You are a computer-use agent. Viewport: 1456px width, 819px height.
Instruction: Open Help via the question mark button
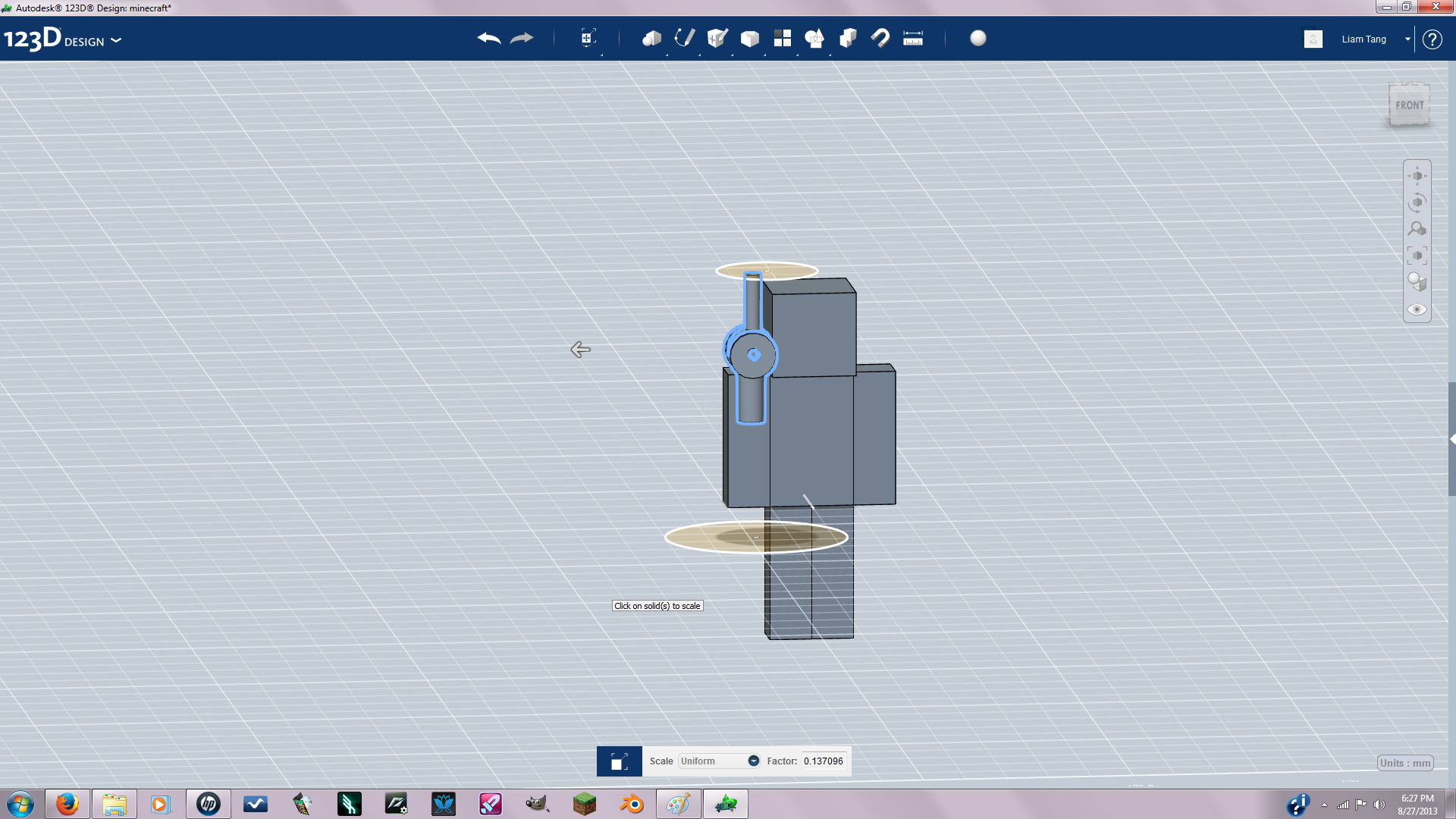tap(1432, 39)
